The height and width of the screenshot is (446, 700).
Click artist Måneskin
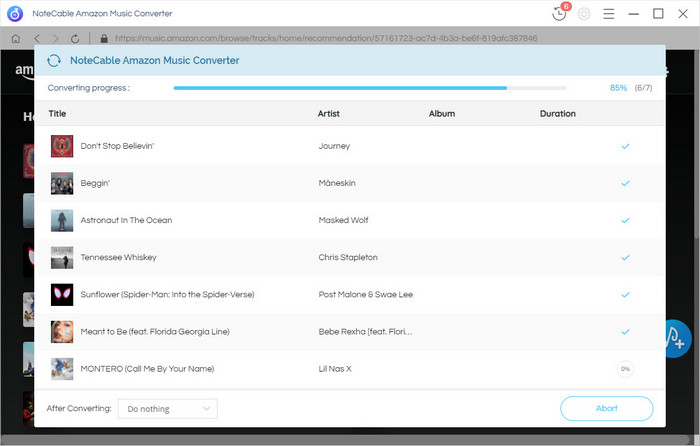pos(337,183)
